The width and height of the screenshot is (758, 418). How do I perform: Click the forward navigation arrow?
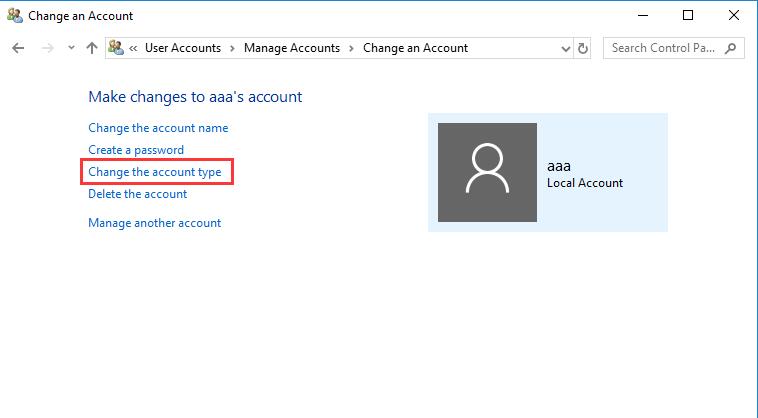pos(47,48)
